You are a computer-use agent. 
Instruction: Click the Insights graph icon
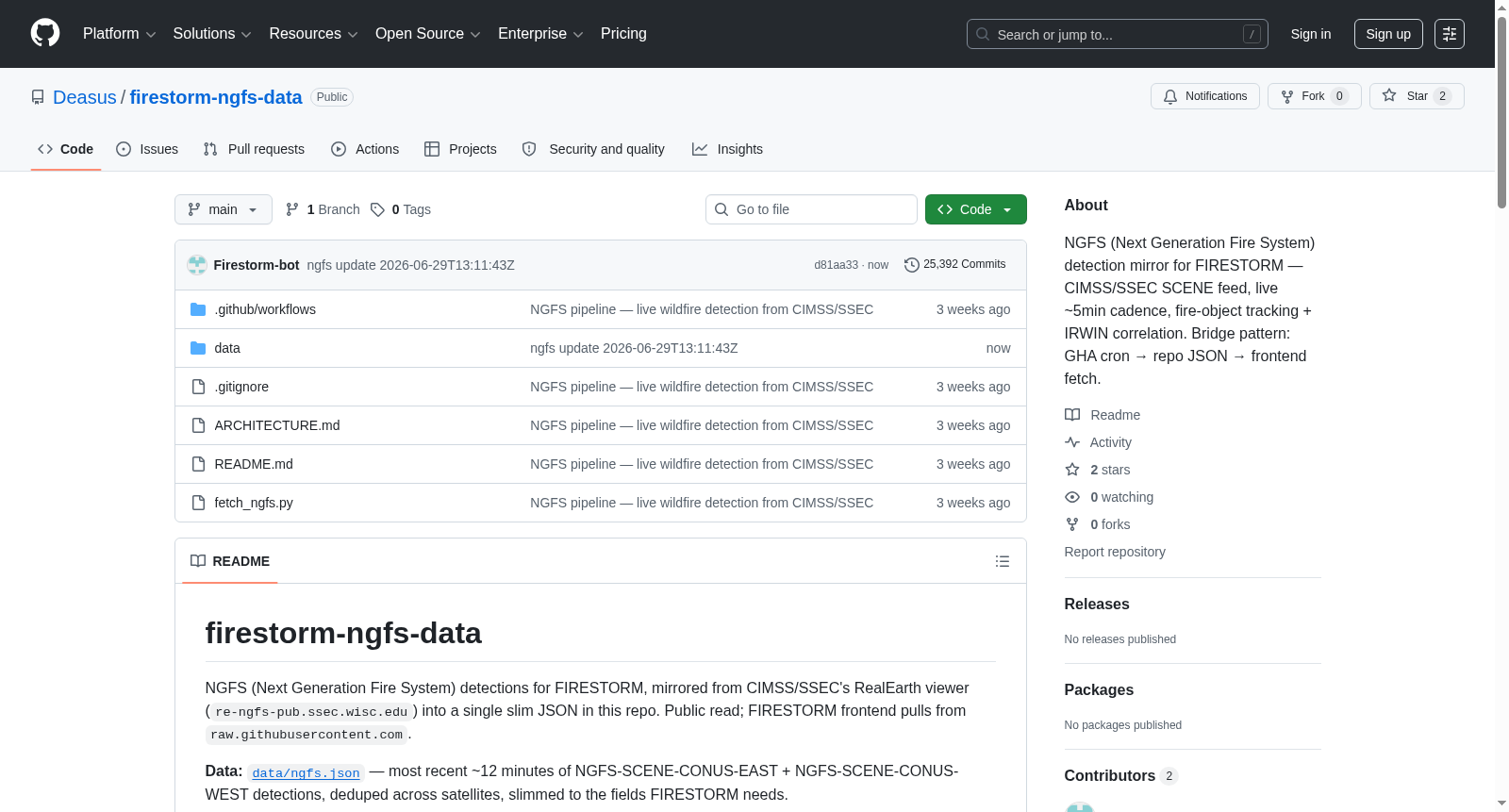pyautogui.click(x=700, y=149)
